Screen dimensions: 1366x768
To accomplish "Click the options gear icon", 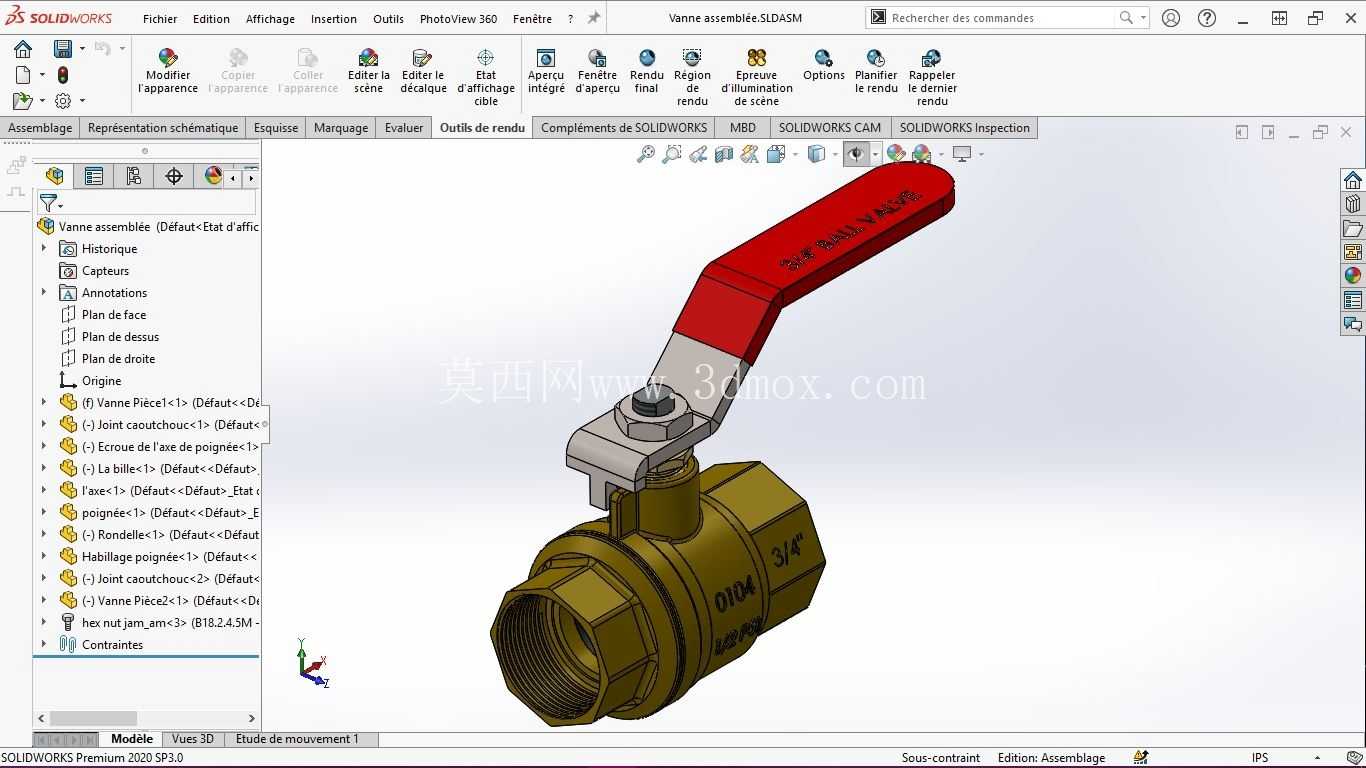I will click(x=63, y=101).
